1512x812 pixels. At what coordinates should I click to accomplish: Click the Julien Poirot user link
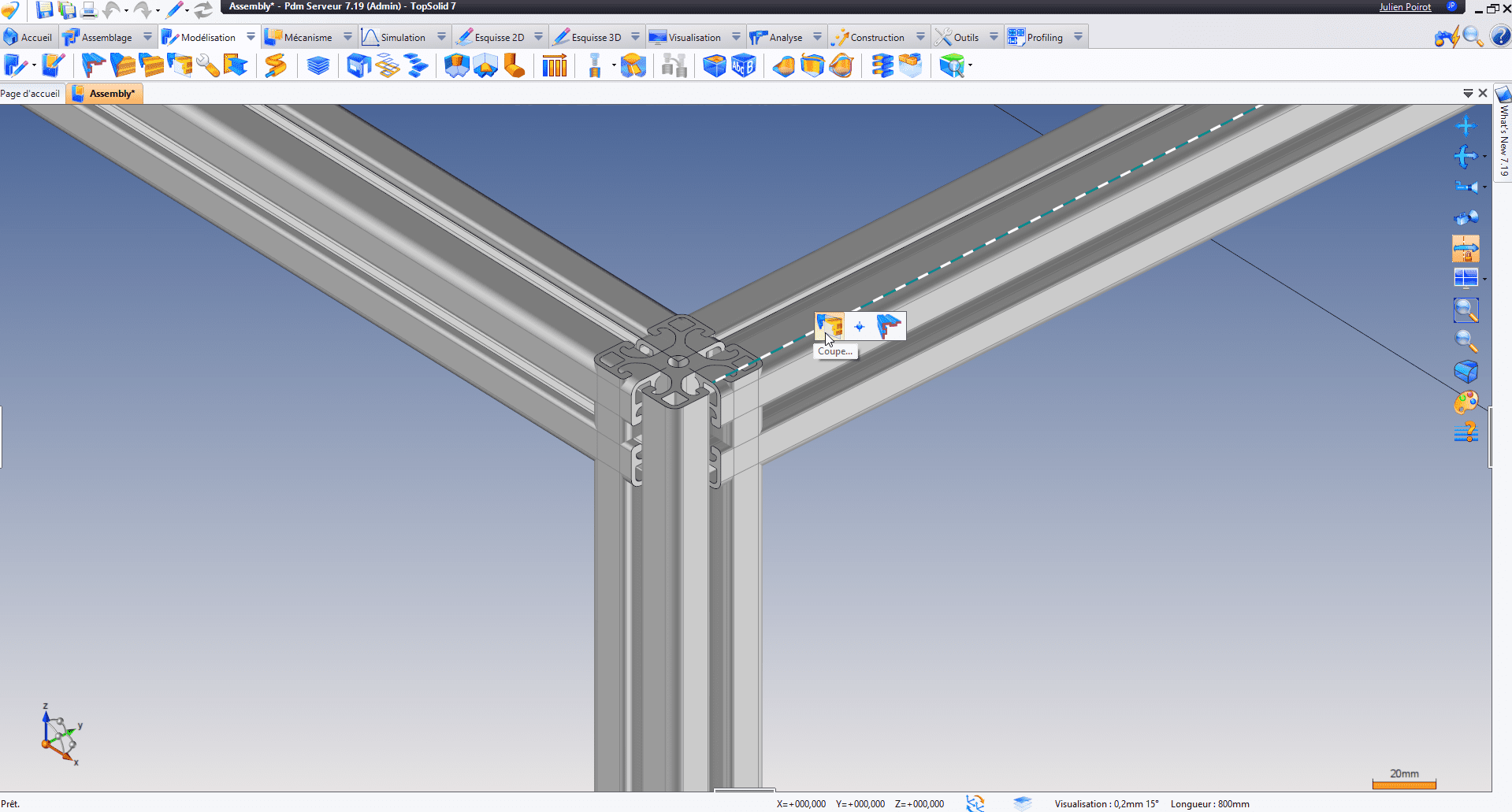coord(1405,7)
